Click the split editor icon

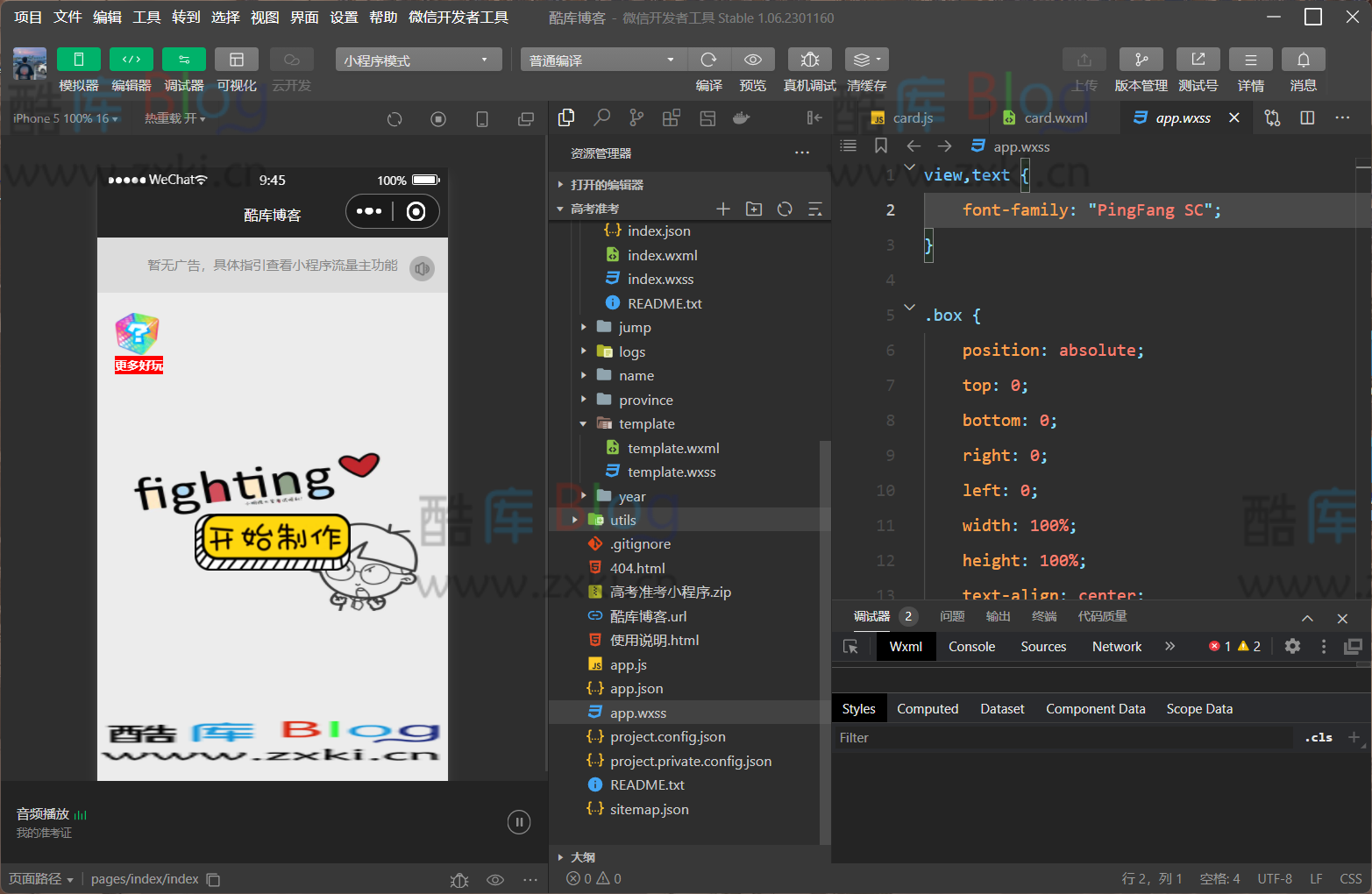point(1307,118)
